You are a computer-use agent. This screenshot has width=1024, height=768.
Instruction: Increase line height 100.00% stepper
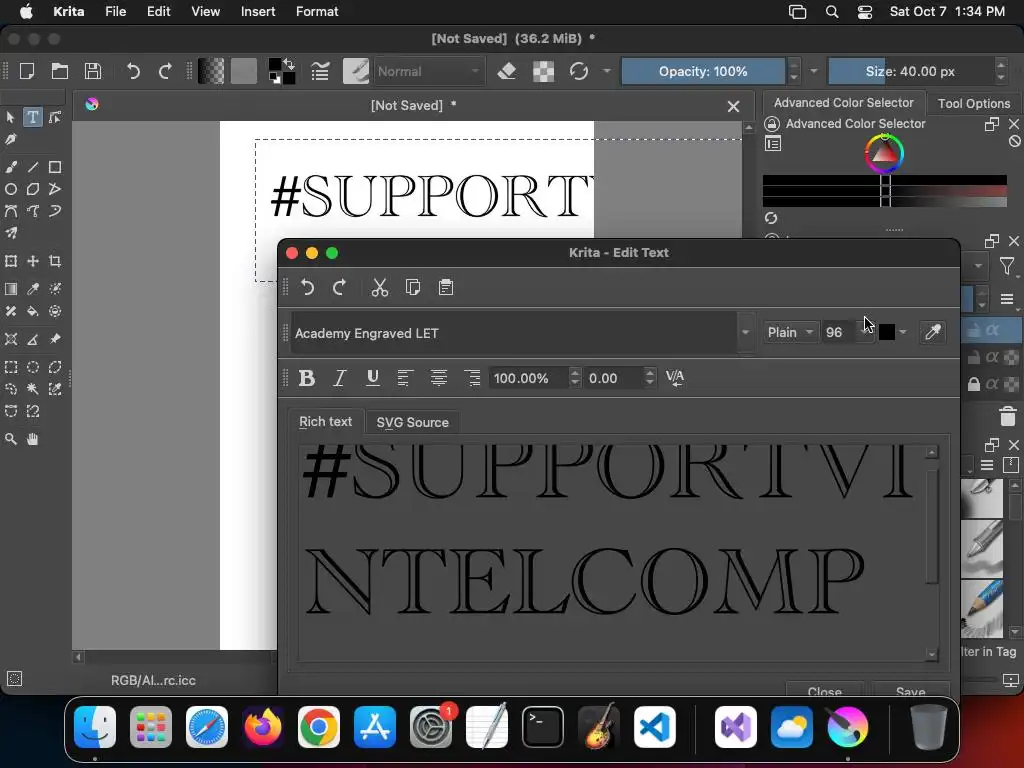(x=575, y=373)
